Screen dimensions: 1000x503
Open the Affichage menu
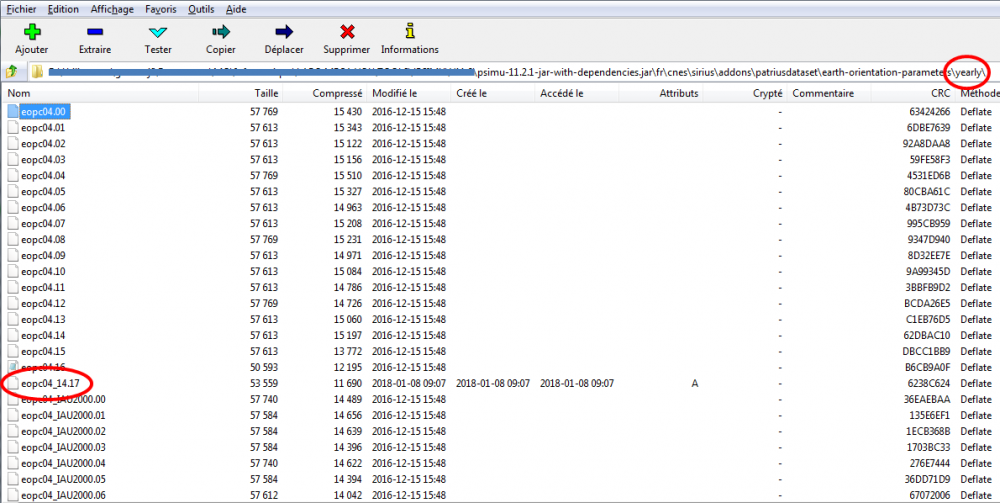(111, 8)
